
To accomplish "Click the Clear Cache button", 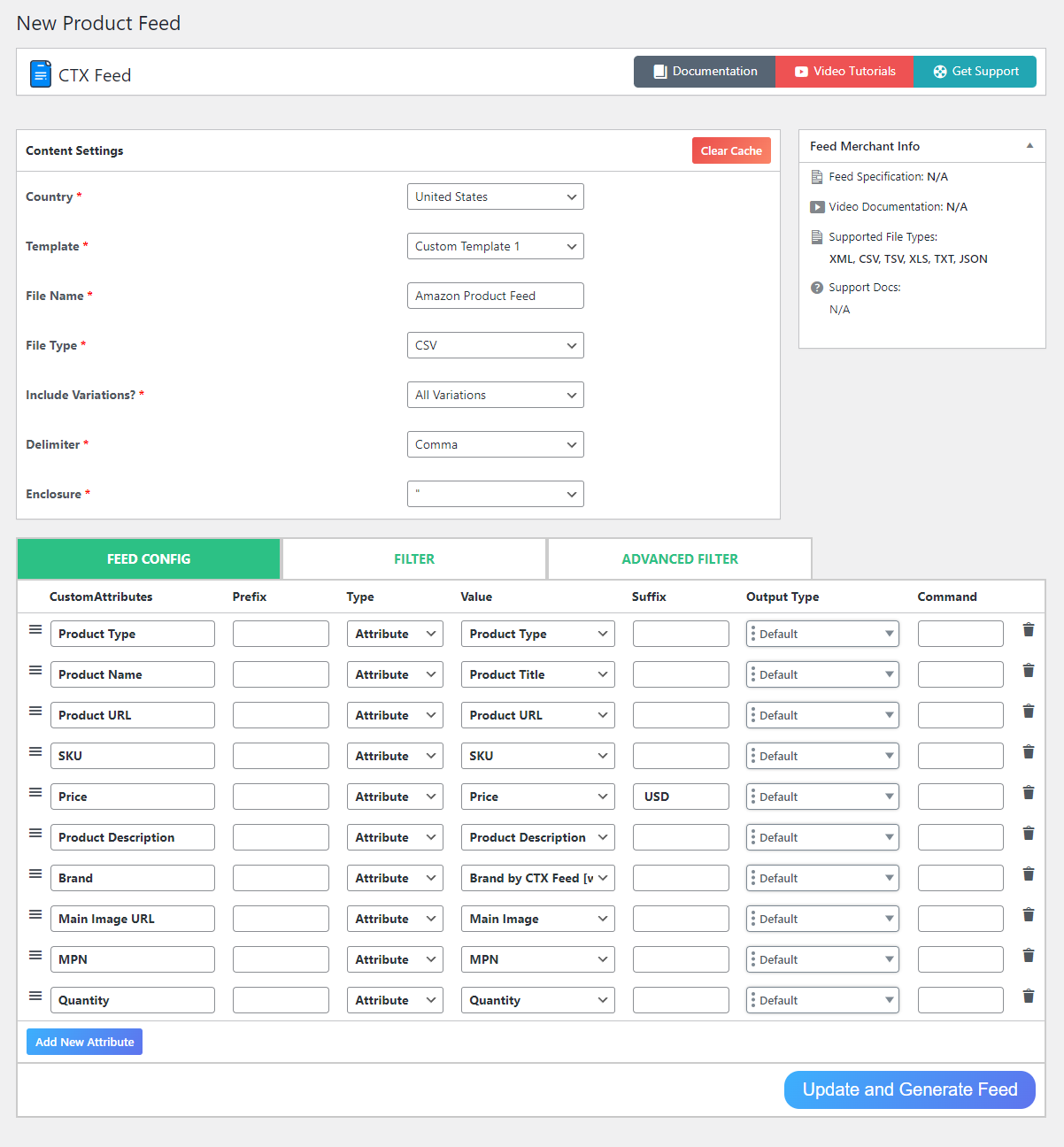I will [731, 150].
